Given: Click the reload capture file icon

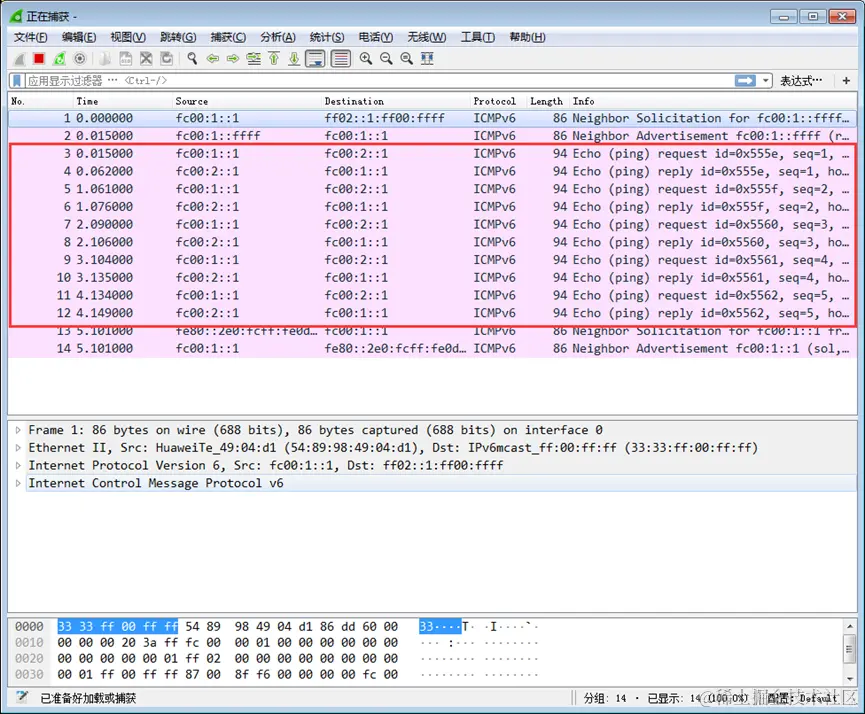Looking at the screenshot, I should pyautogui.click(x=166, y=58).
